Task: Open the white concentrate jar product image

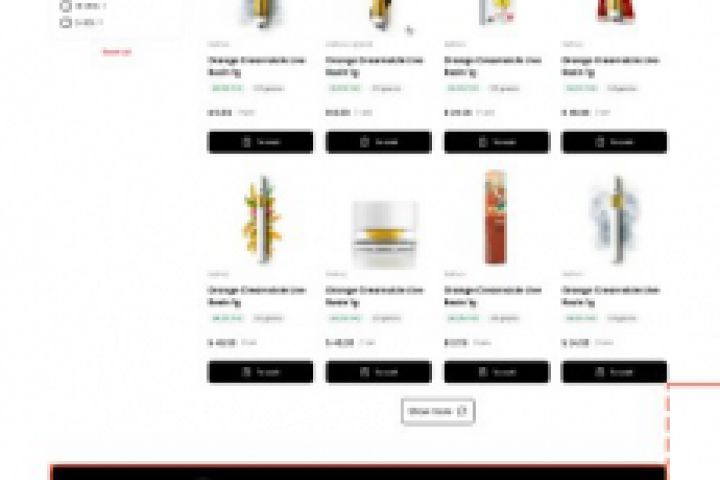Action: point(384,233)
